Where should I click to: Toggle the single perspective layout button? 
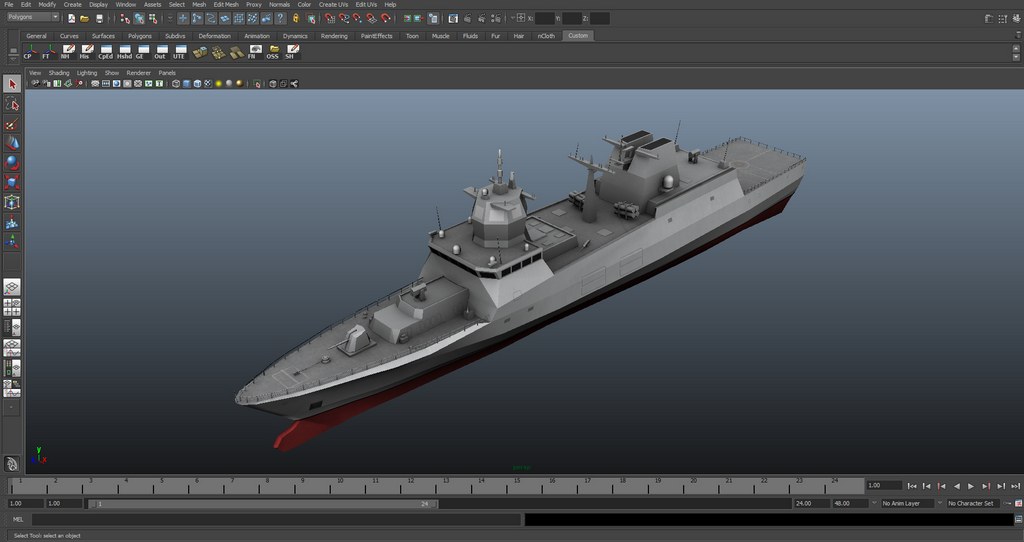12,287
